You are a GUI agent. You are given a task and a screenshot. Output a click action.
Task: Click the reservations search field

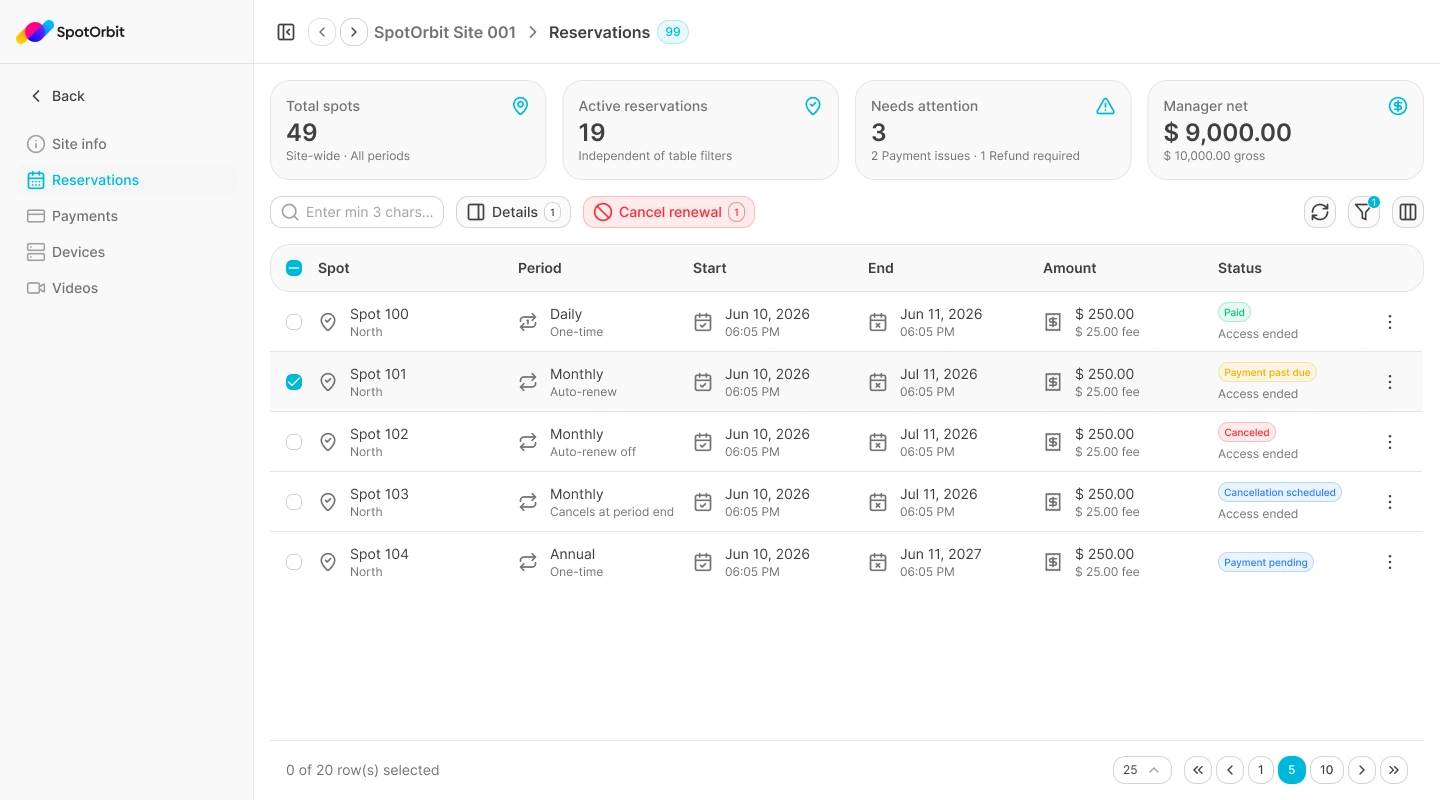[x=357, y=212]
